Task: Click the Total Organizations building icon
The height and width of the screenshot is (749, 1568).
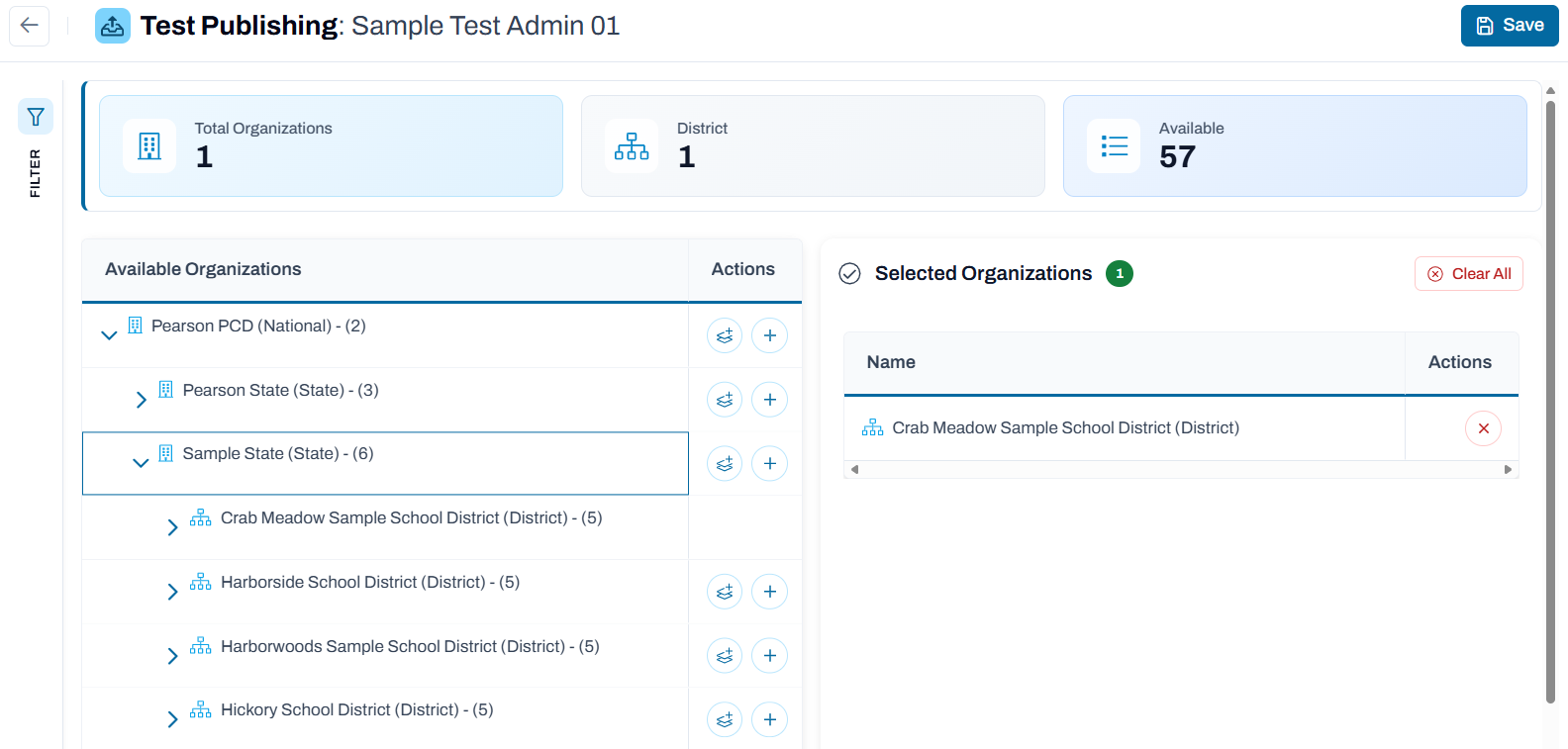Action: [x=149, y=146]
